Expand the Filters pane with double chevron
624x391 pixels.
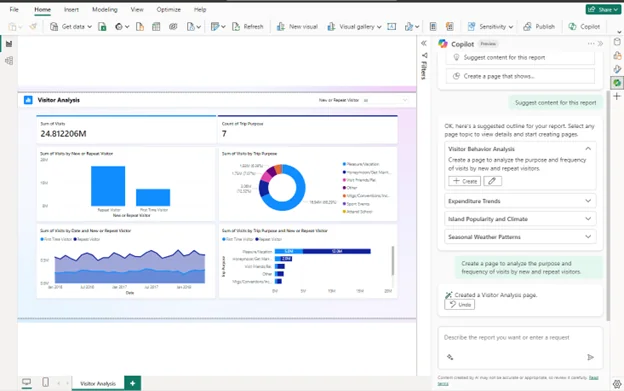tap(424, 43)
